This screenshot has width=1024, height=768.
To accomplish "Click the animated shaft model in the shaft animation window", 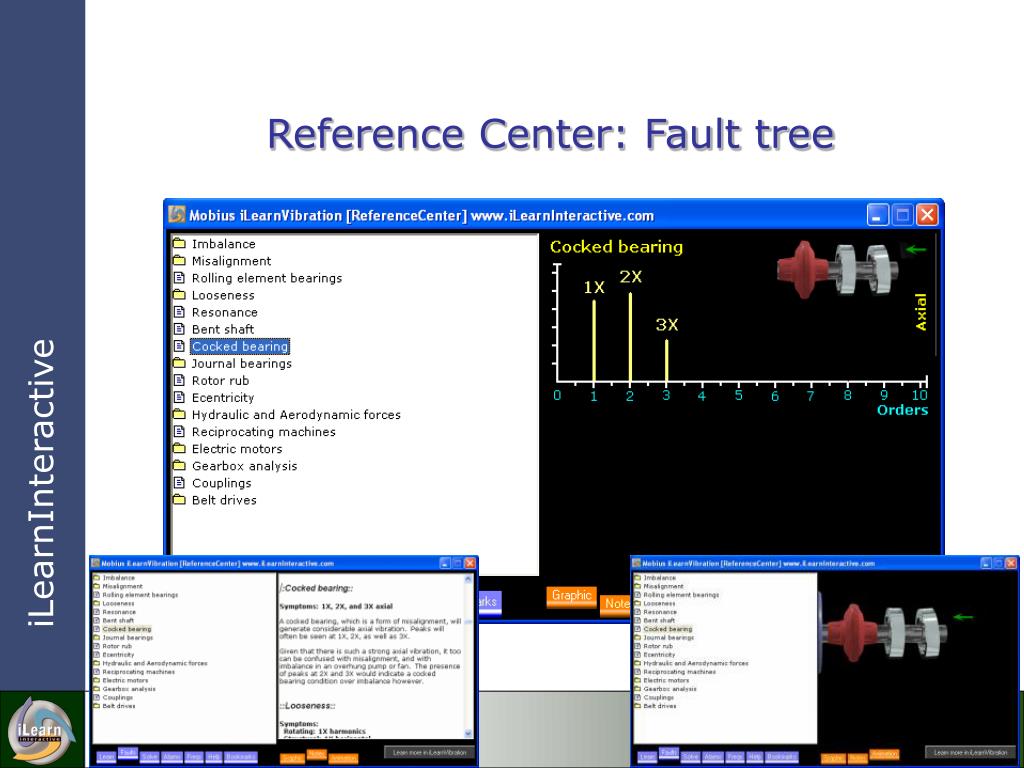I will pyautogui.click(x=883, y=632).
